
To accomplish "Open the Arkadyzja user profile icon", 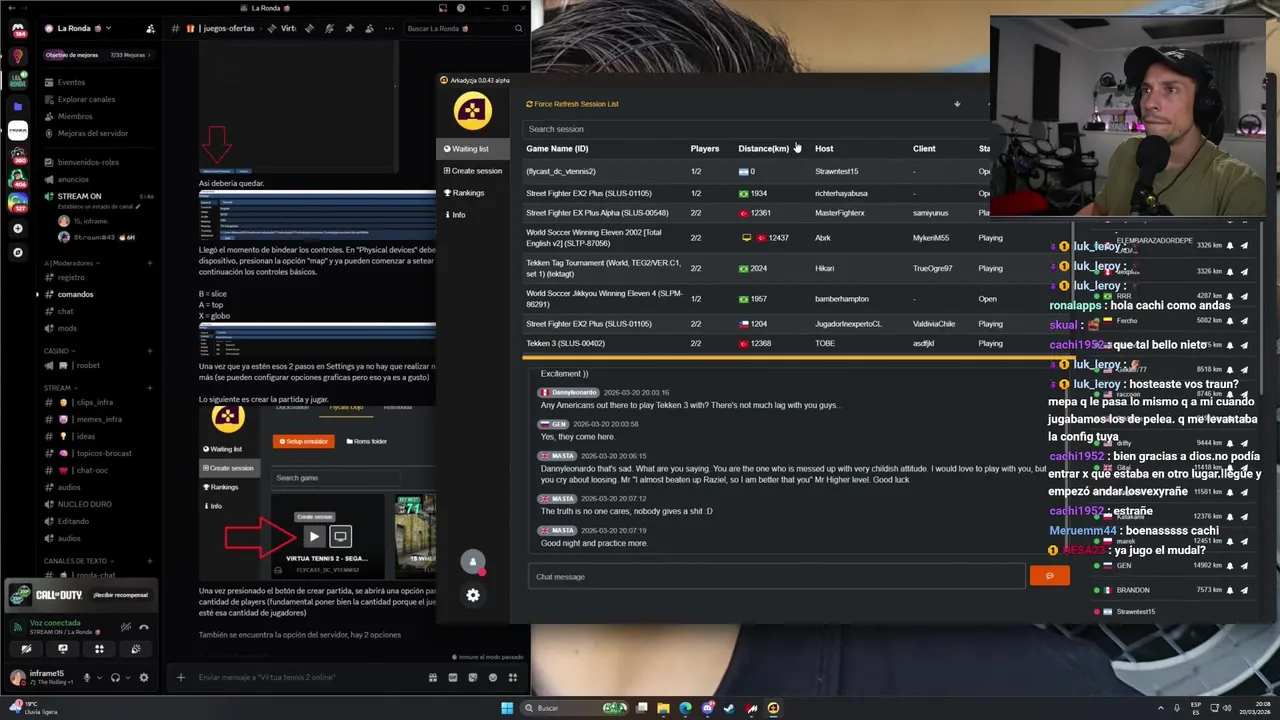I will coord(473,562).
